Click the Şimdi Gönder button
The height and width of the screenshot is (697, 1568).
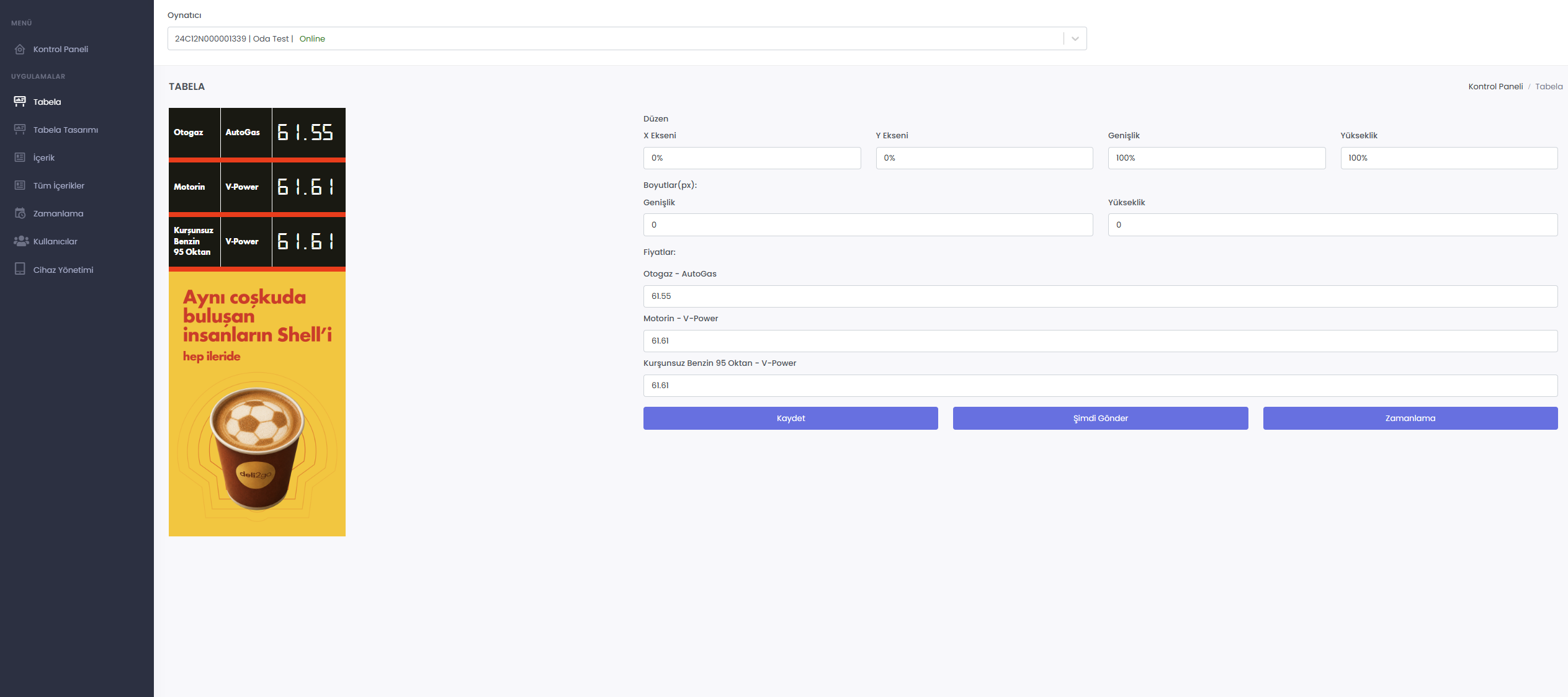pyautogui.click(x=1100, y=418)
